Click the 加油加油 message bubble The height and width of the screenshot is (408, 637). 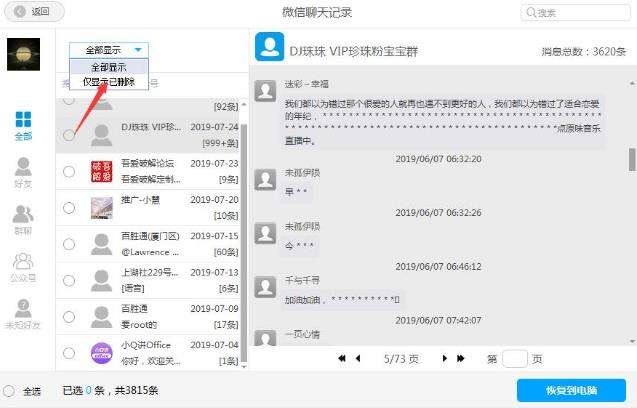[x=342, y=300]
